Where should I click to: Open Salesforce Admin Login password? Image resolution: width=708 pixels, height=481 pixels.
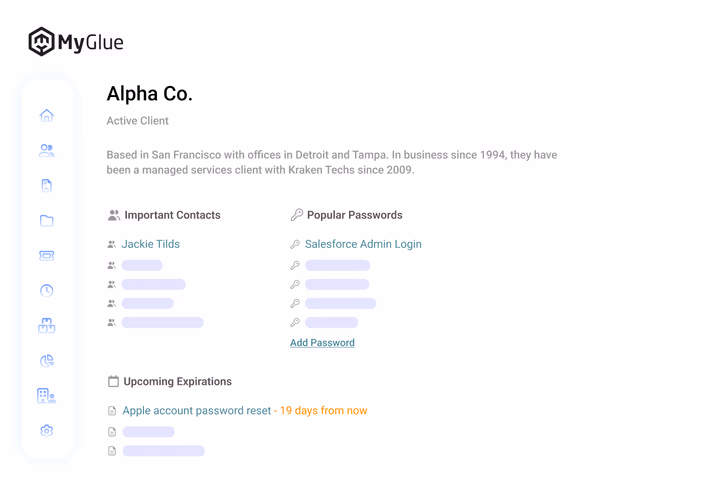(363, 244)
